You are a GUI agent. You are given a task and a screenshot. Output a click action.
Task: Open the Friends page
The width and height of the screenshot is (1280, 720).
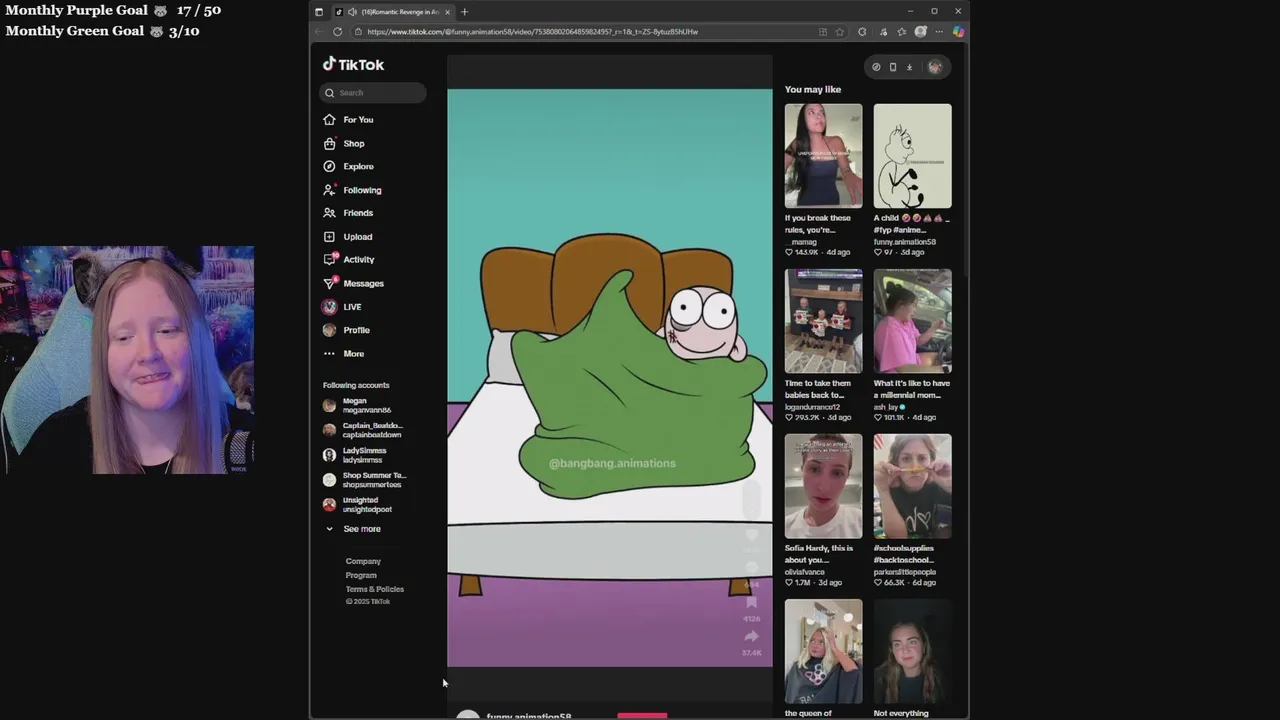[348, 213]
